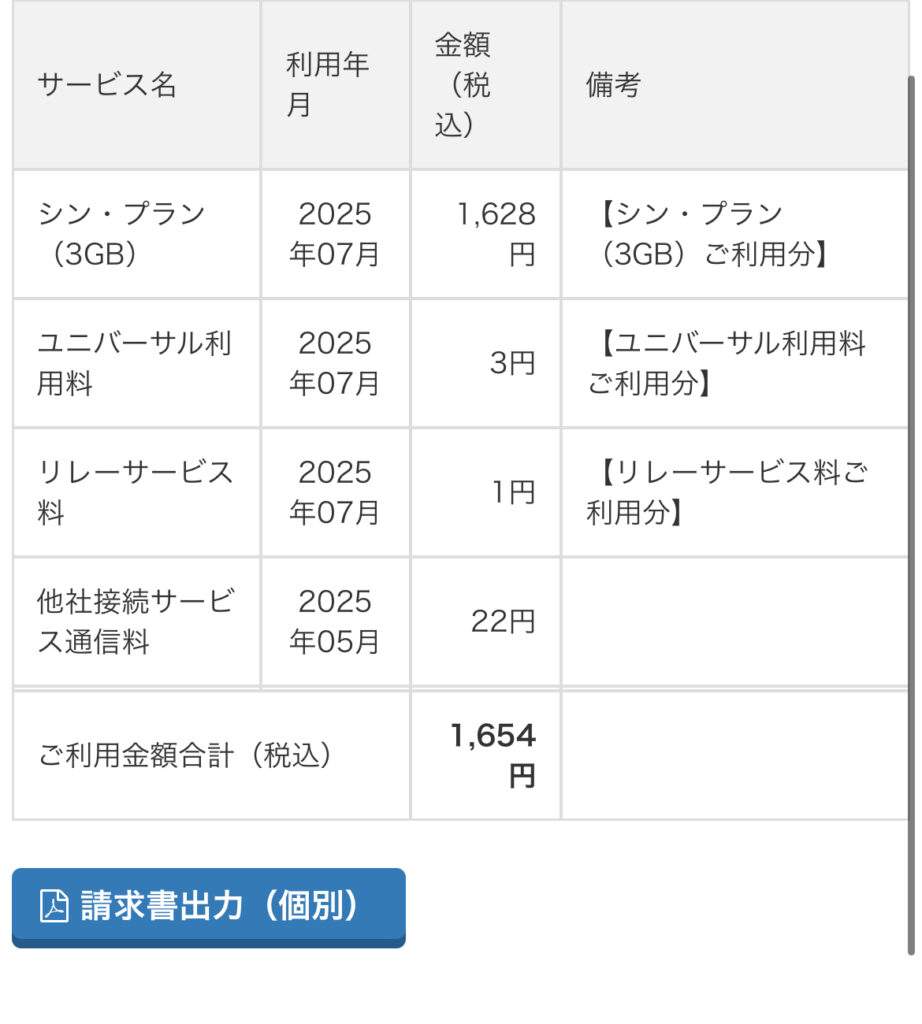Click the 【ユニバーサル利用料ご利用分】 remark cell
Image resolution: width=922 pixels, height=1024 pixels.
pos(735,363)
